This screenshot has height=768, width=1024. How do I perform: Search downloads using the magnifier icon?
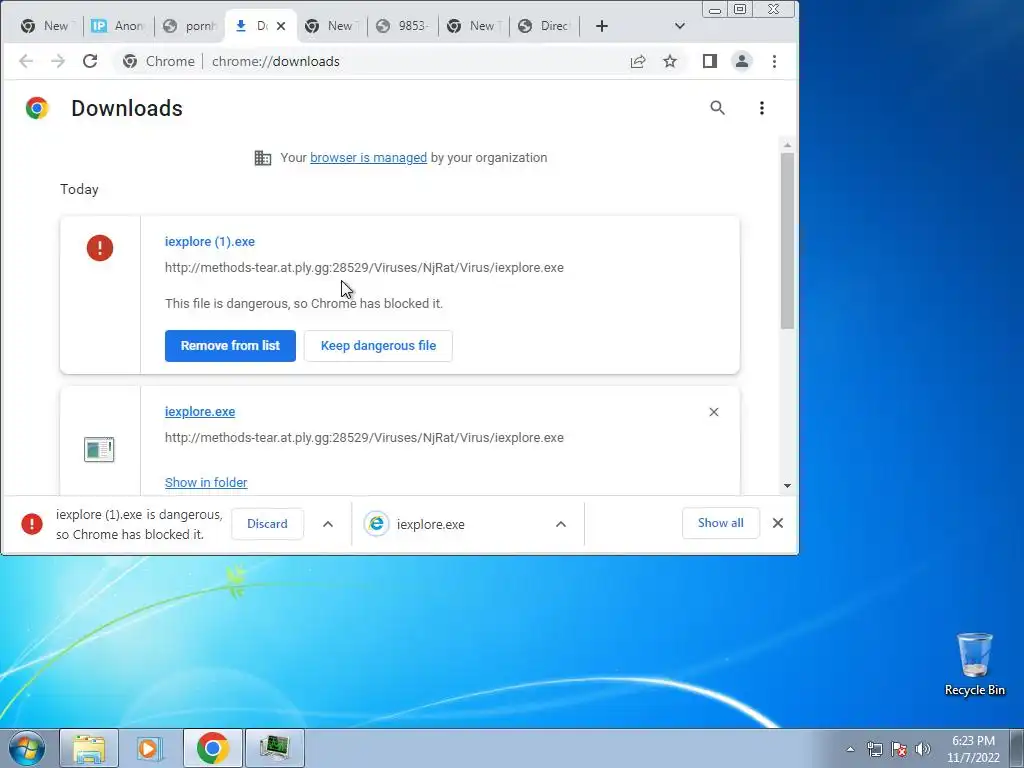[718, 108]
